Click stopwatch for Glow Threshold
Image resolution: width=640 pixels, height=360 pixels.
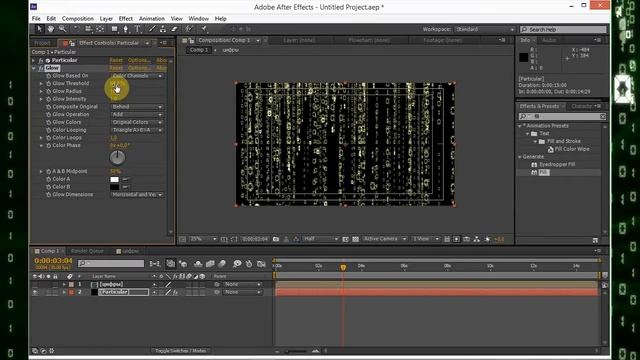click(49, 84)
